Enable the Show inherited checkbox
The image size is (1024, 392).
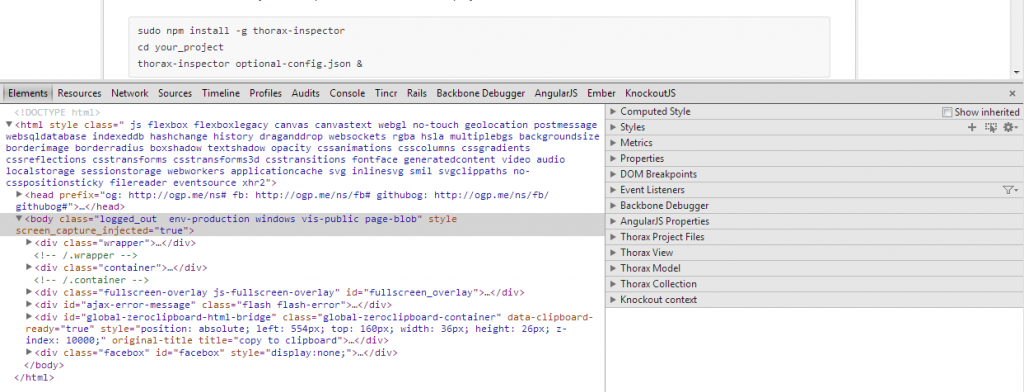[x=947, y=112]
